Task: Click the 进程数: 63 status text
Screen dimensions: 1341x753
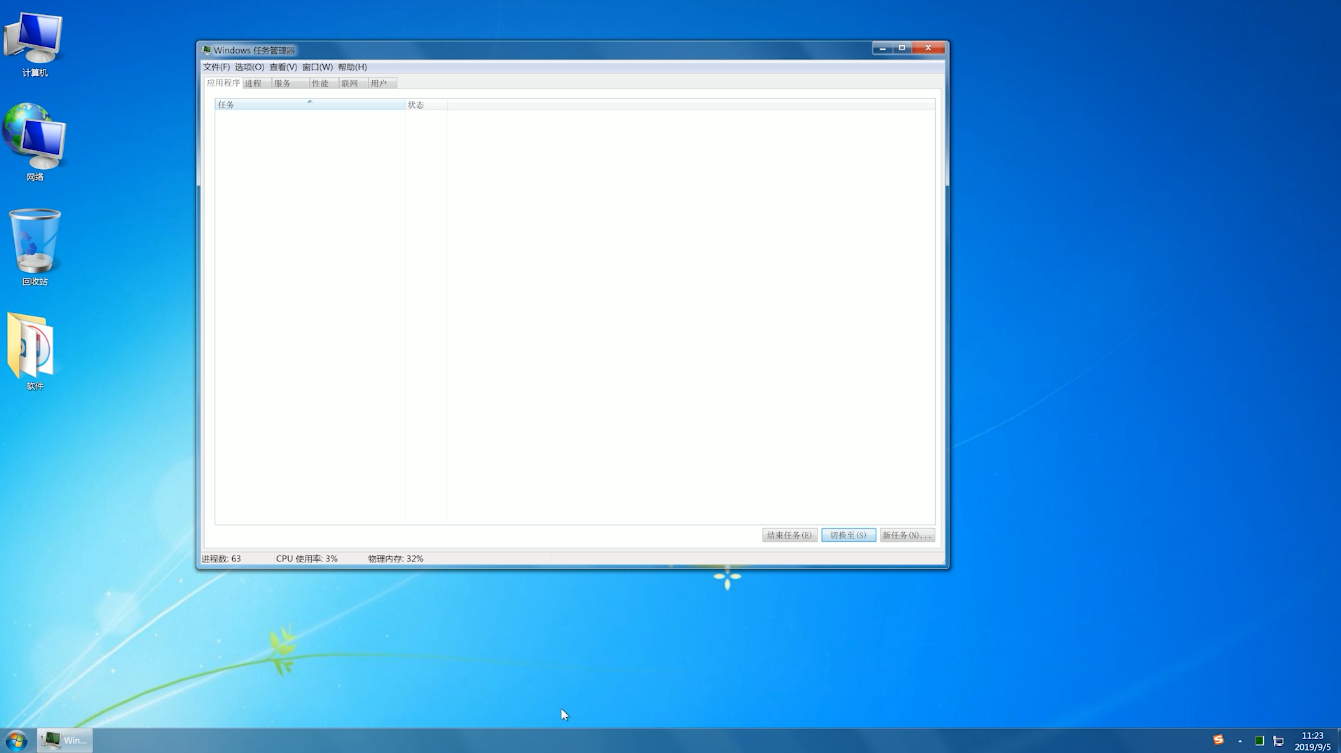Action: 221,559
